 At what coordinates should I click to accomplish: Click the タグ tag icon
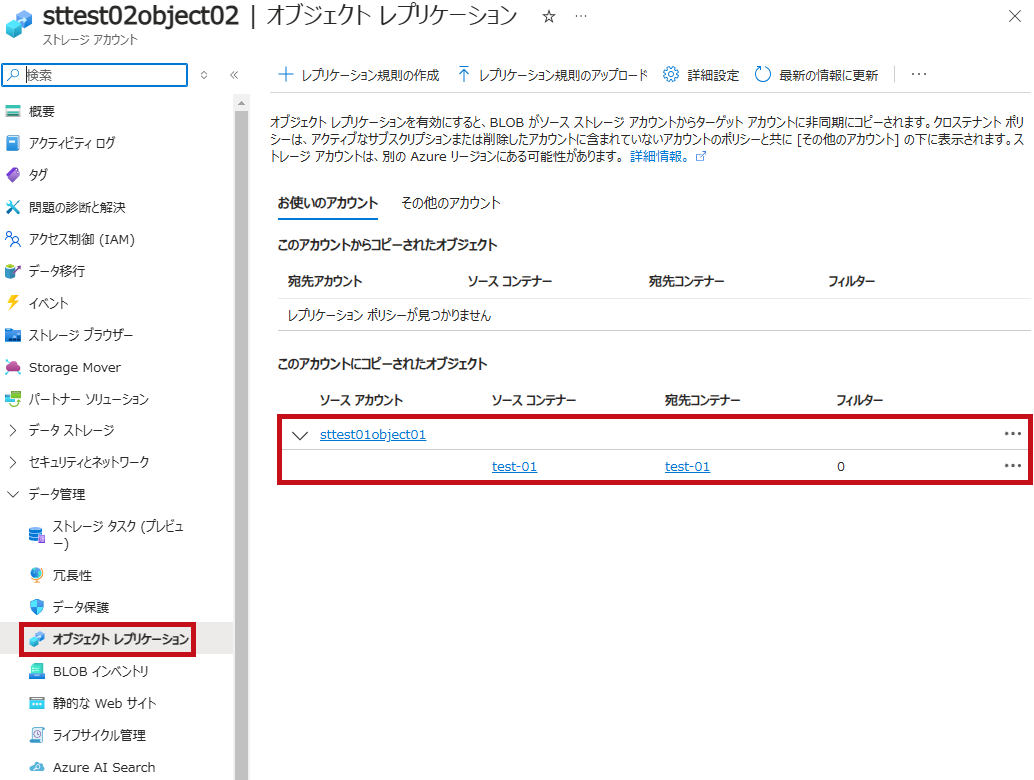(13, 175)
